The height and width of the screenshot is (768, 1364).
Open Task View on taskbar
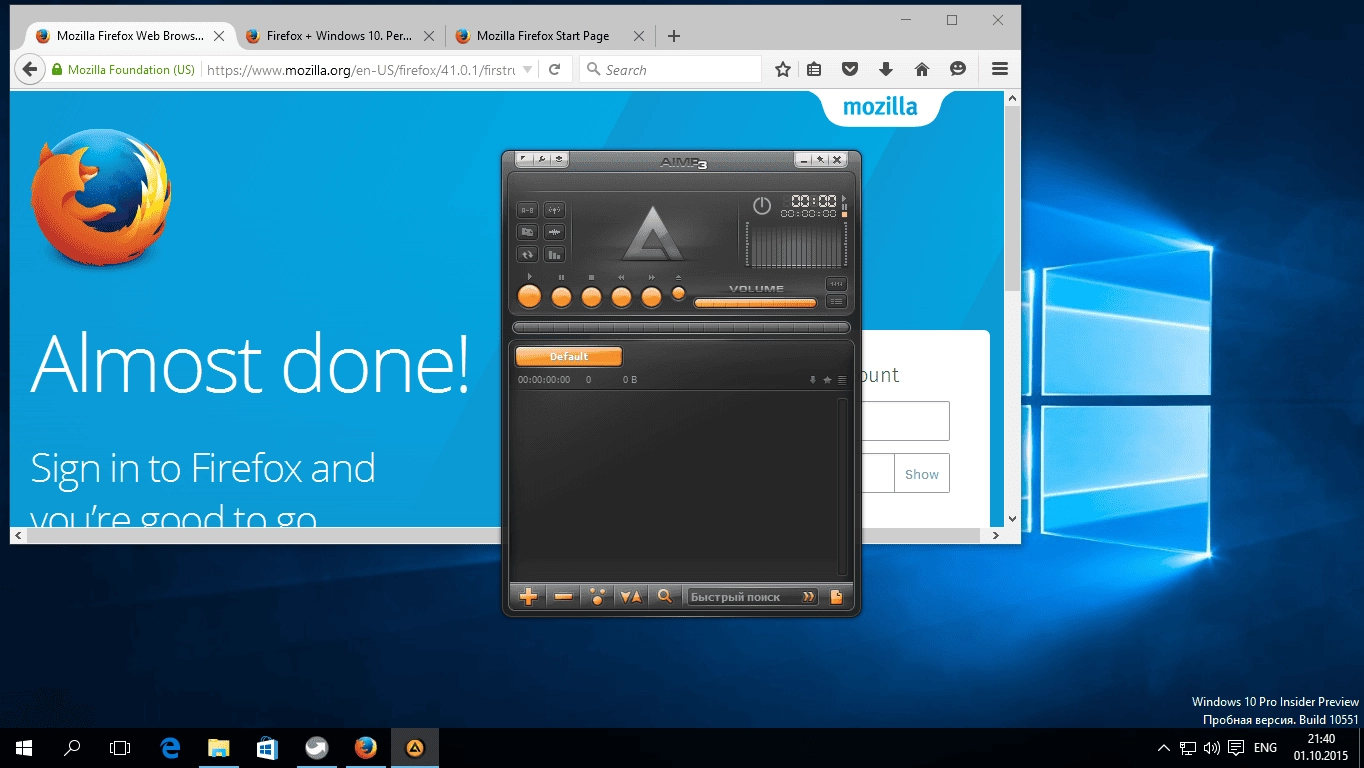coord(120,748)
